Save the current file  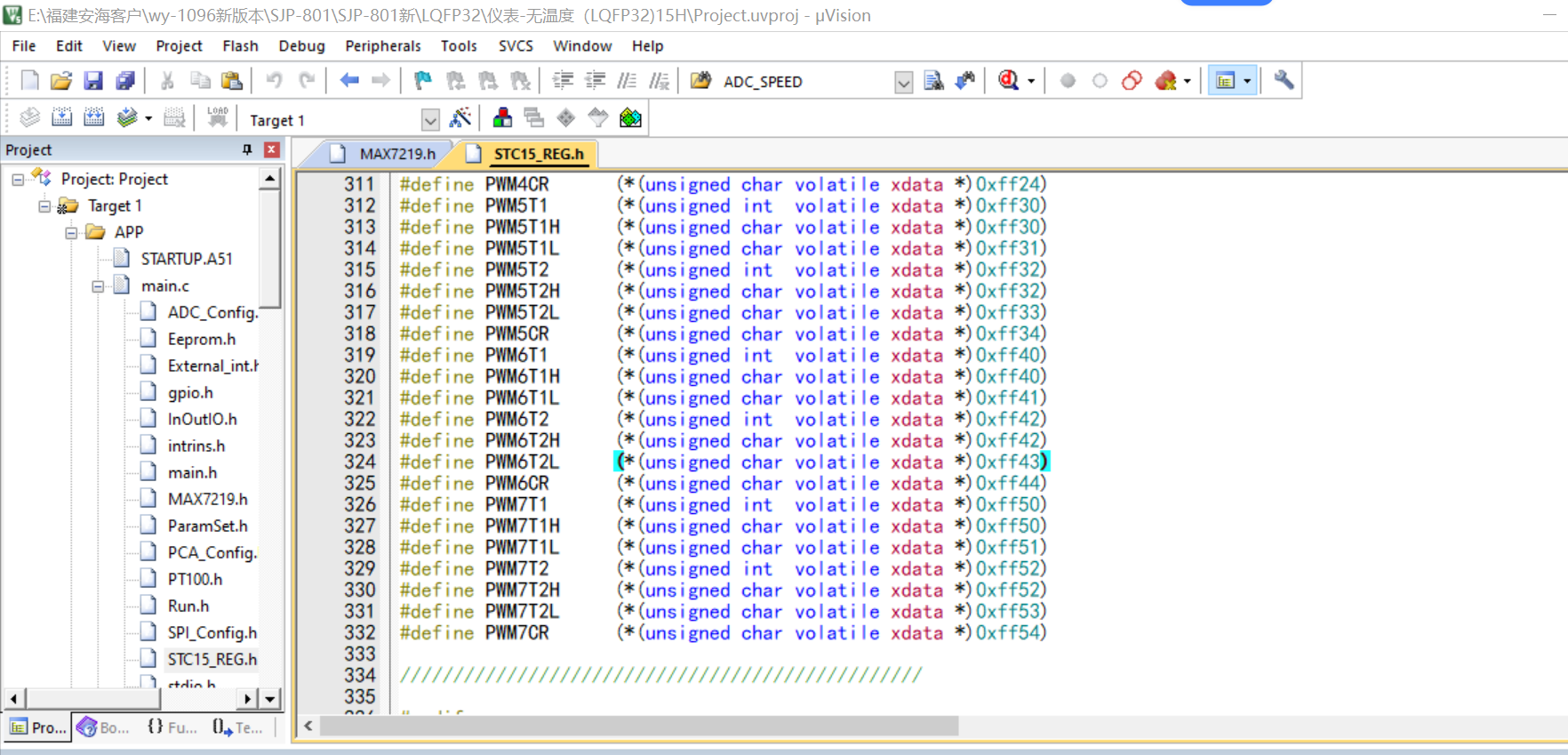point(93,81)
